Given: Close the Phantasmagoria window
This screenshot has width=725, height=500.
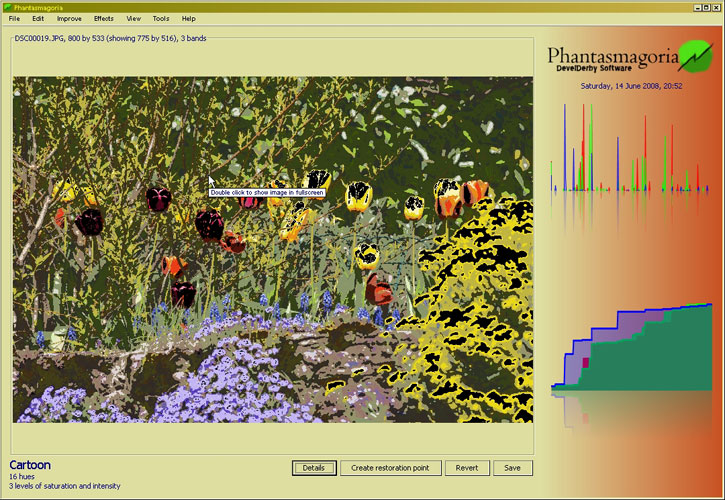Looking at the screenshot, I should click(716, 6).
